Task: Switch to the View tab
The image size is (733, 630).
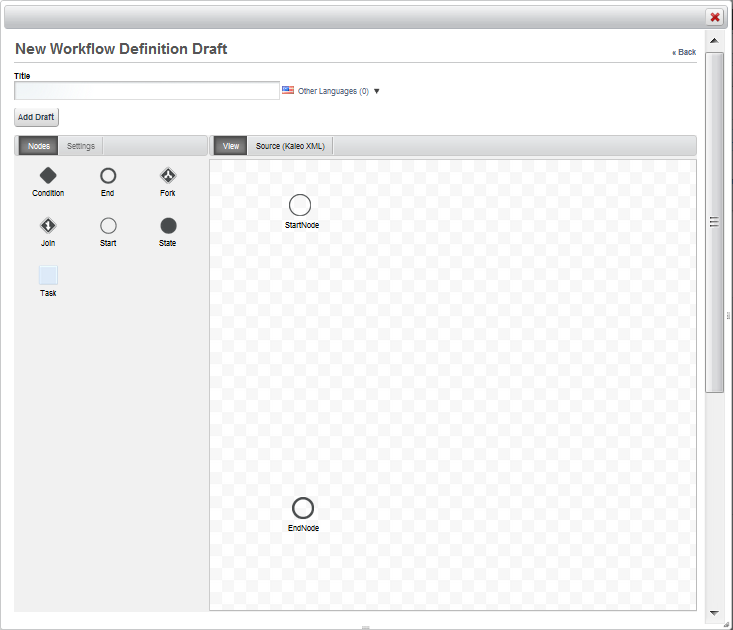Action: [x=230, y=146]
